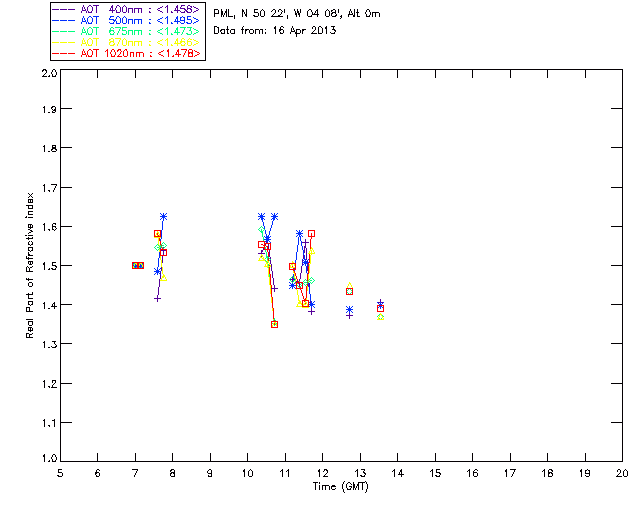The height and width of the screenshot is (512, 640).
Task: Click the legend entry AOT 400nm
Action: pos(126,9)
